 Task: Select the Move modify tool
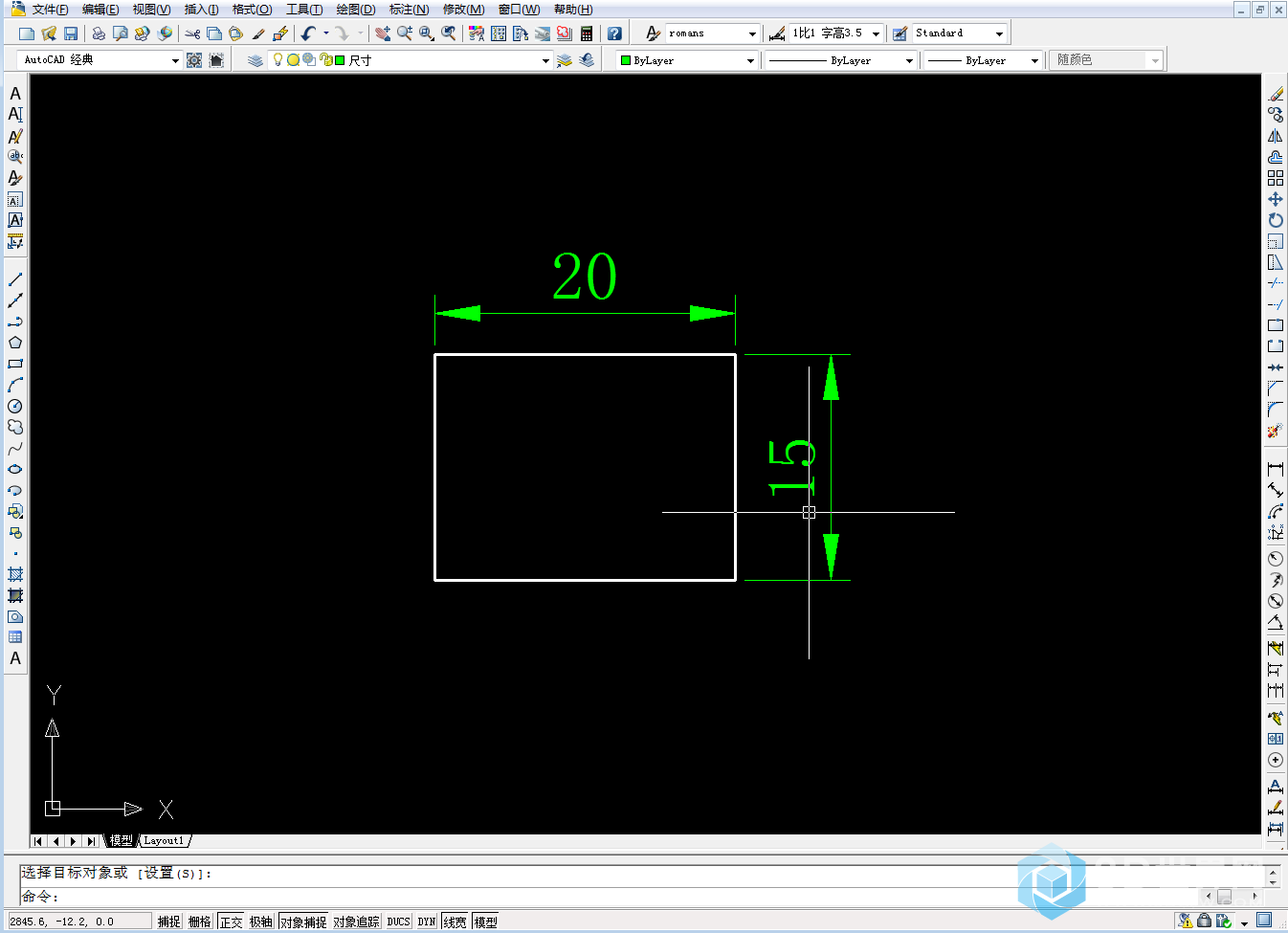click(x=1276, y=199)
